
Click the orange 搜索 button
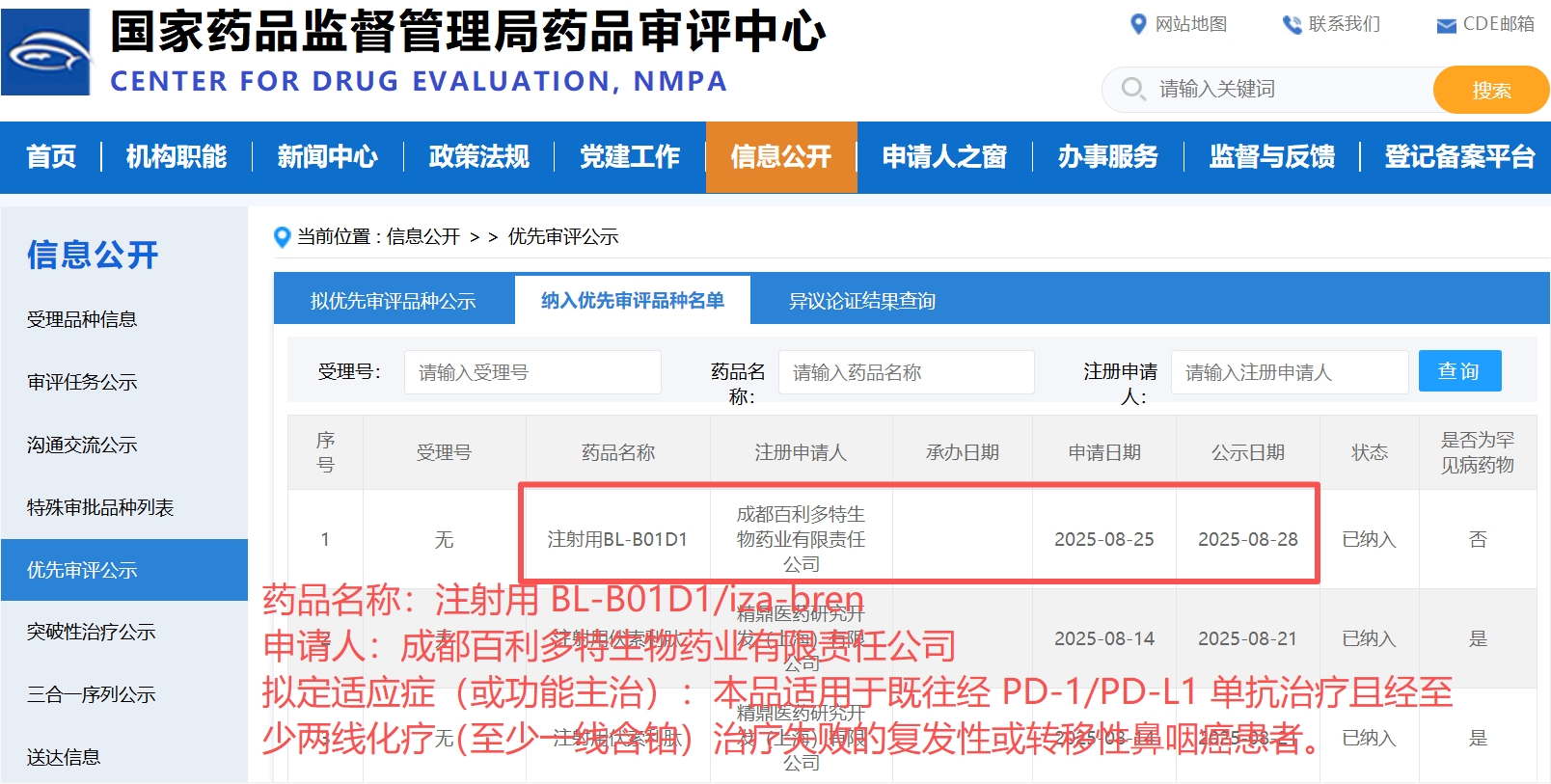pos(1490,90)
